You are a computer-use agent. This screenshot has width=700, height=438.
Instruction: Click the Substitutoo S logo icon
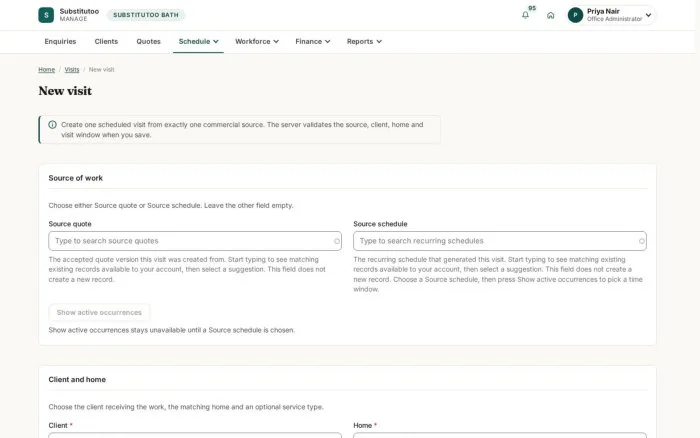click(x=46, y=15)
